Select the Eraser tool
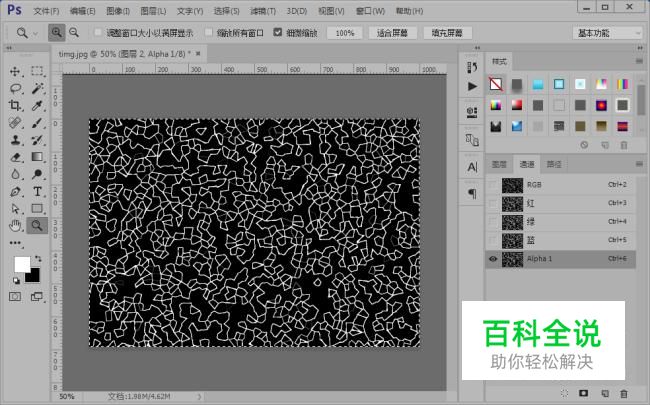 tap(16, 157)
